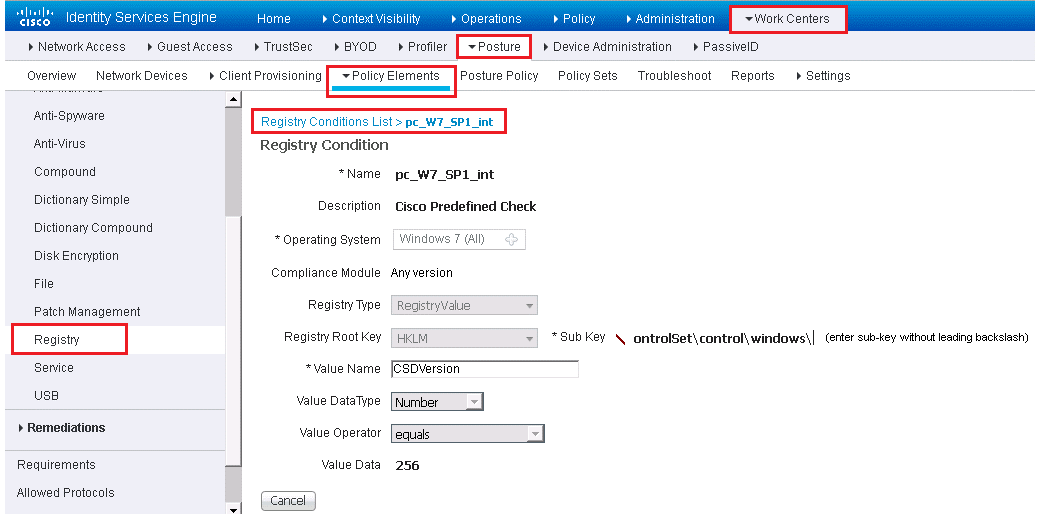The height and width of the screenshot is (525, 1042).
Task: Click the Value Data 256 text
Action: pyautogui.click(x=407, y=465)
